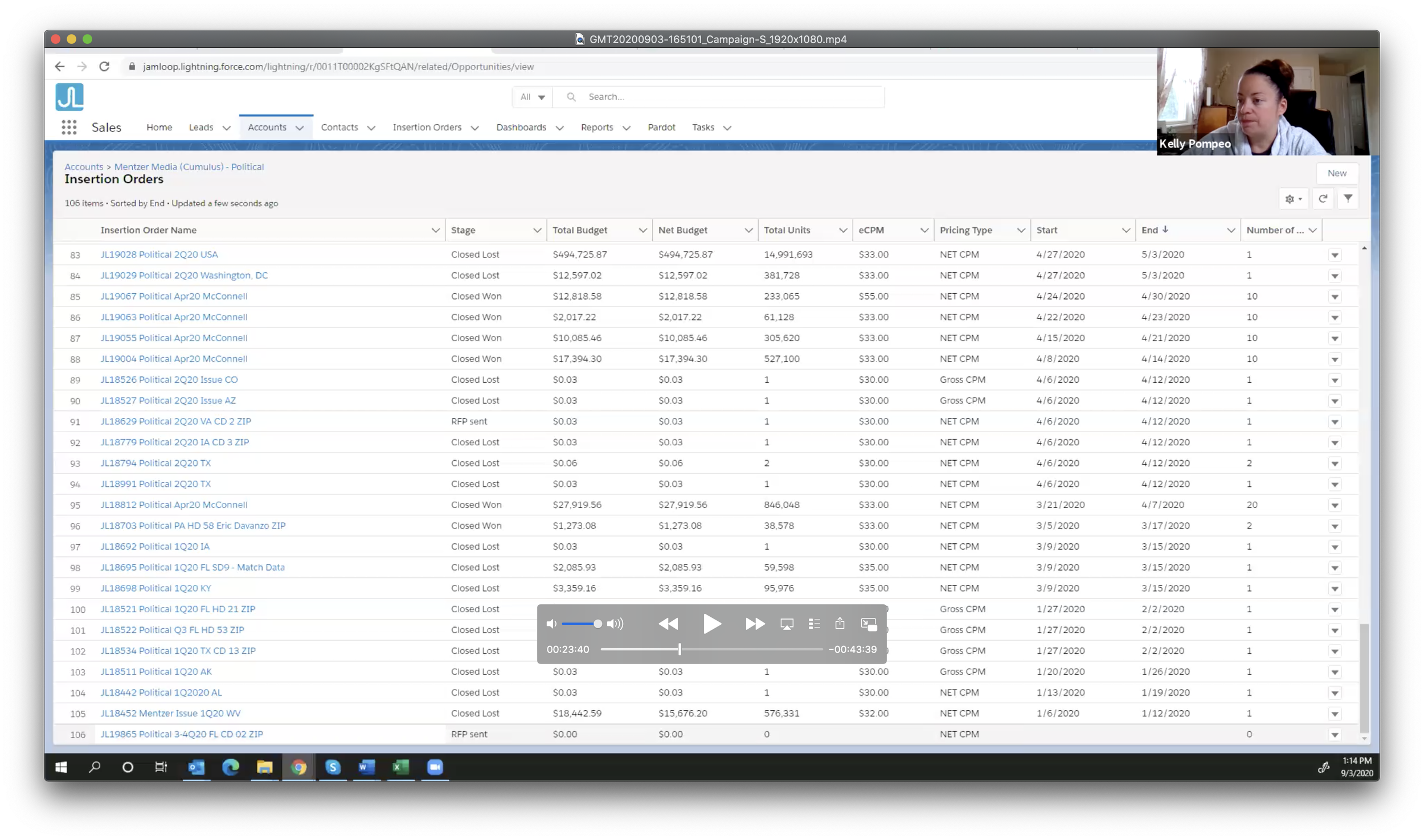The image size is (1424, 840).
Task: Open row action menu for JL19028 order
Action: (1335, 255)
